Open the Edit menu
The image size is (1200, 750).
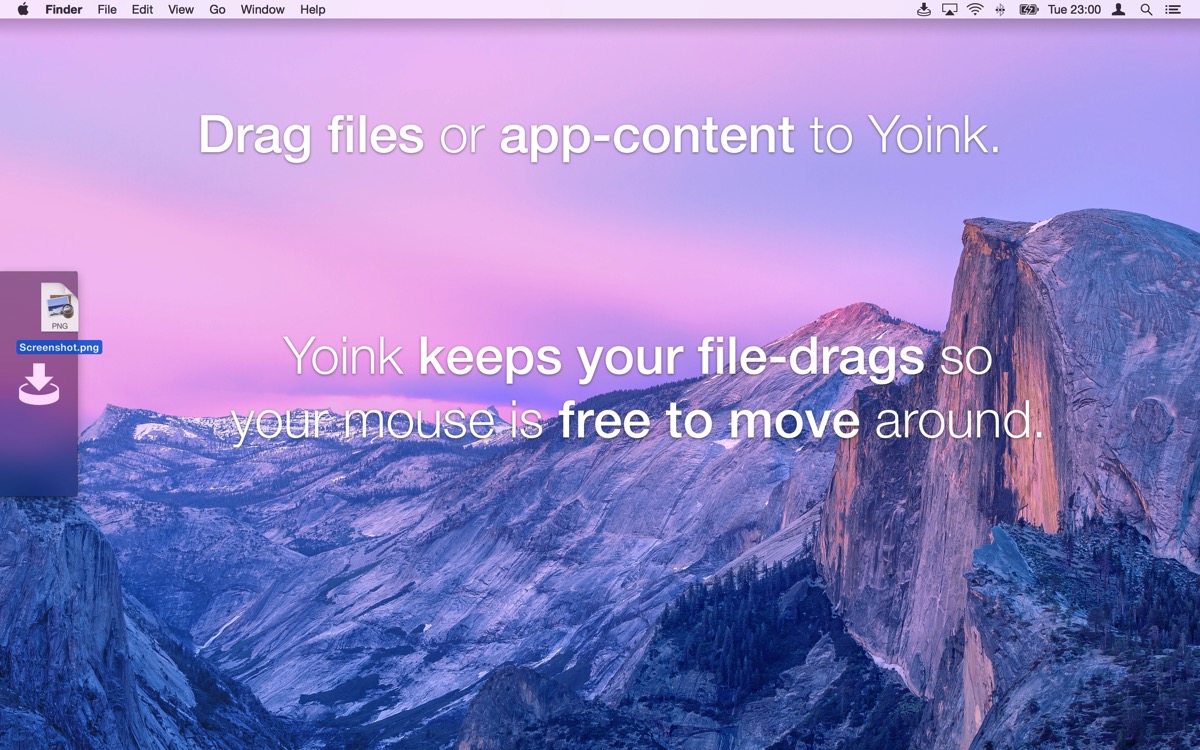point(142,10)
